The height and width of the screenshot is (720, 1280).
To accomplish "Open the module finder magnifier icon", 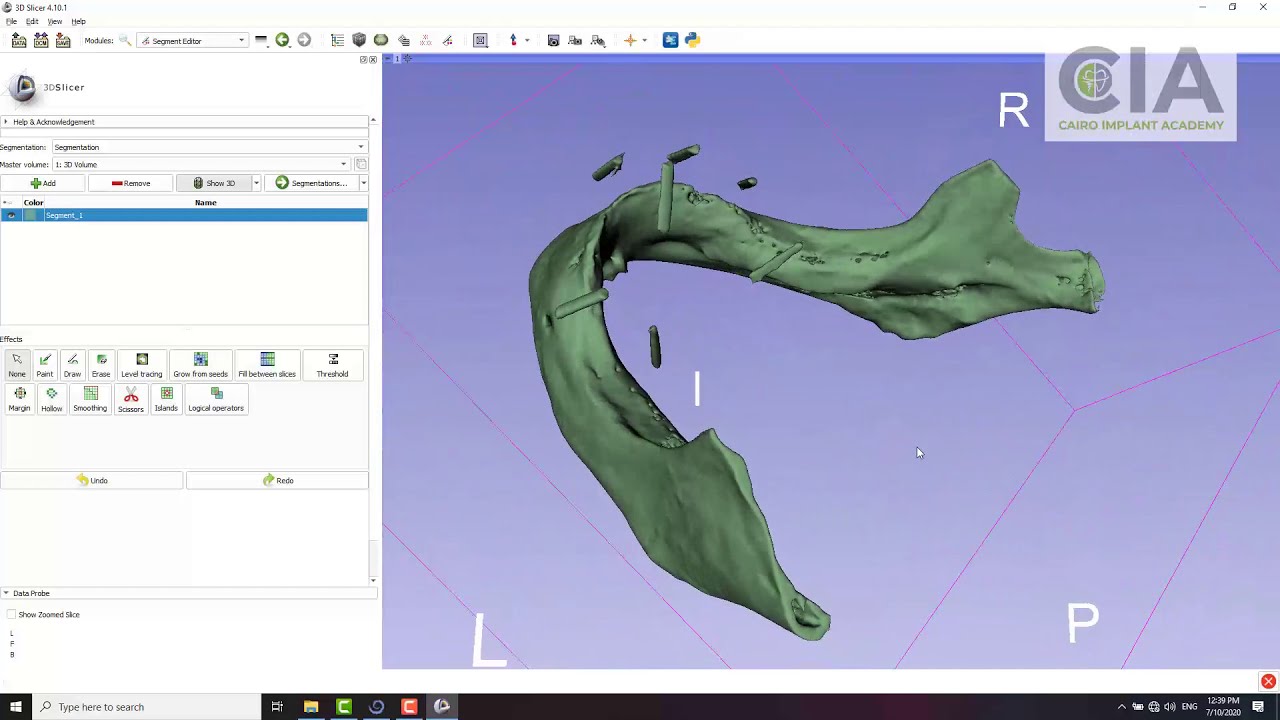I will 125,40.
